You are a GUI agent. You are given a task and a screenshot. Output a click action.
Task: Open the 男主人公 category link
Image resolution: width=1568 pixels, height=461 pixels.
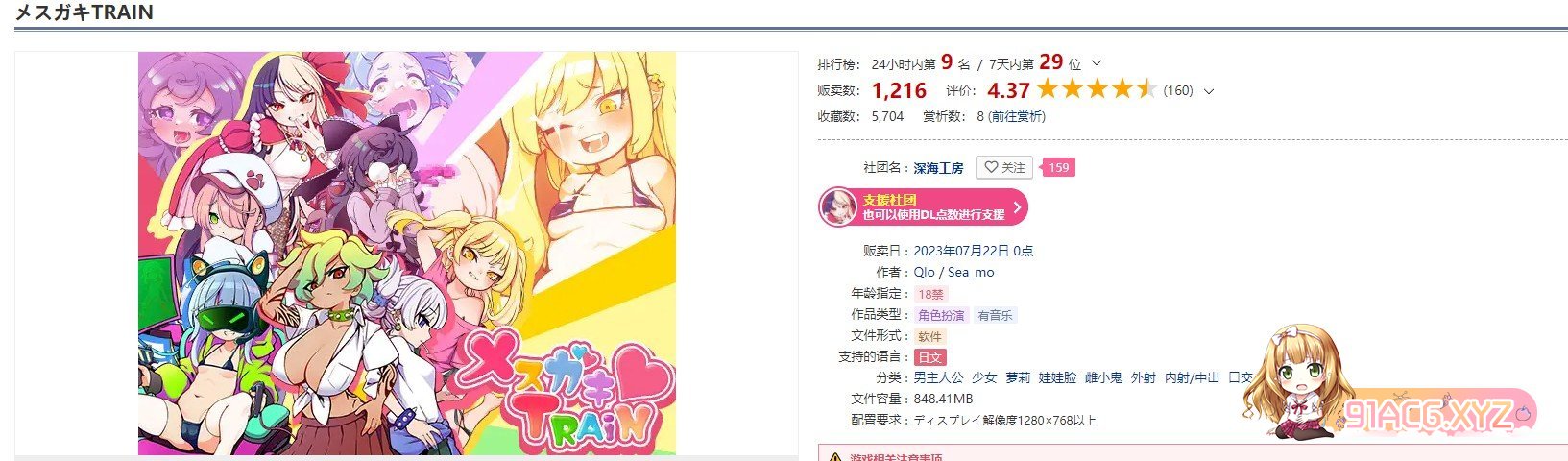click(938, 377)
